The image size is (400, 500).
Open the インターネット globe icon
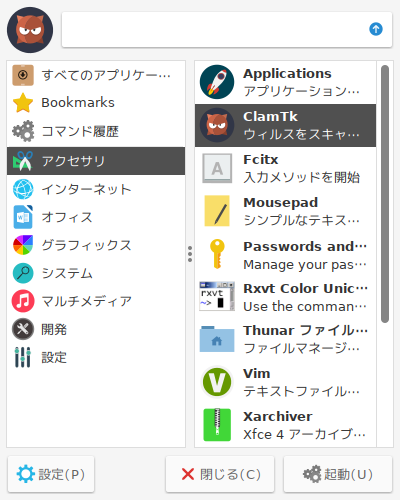[23, 189]
